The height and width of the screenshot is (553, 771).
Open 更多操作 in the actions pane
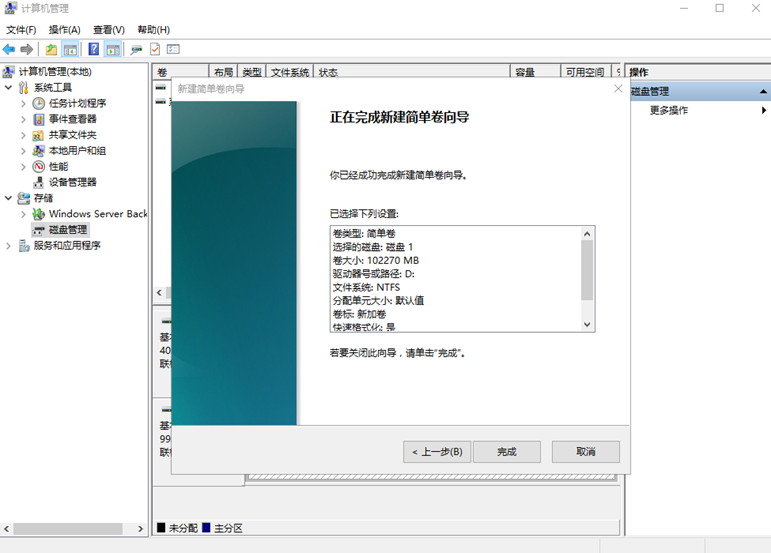click(669, 110)
